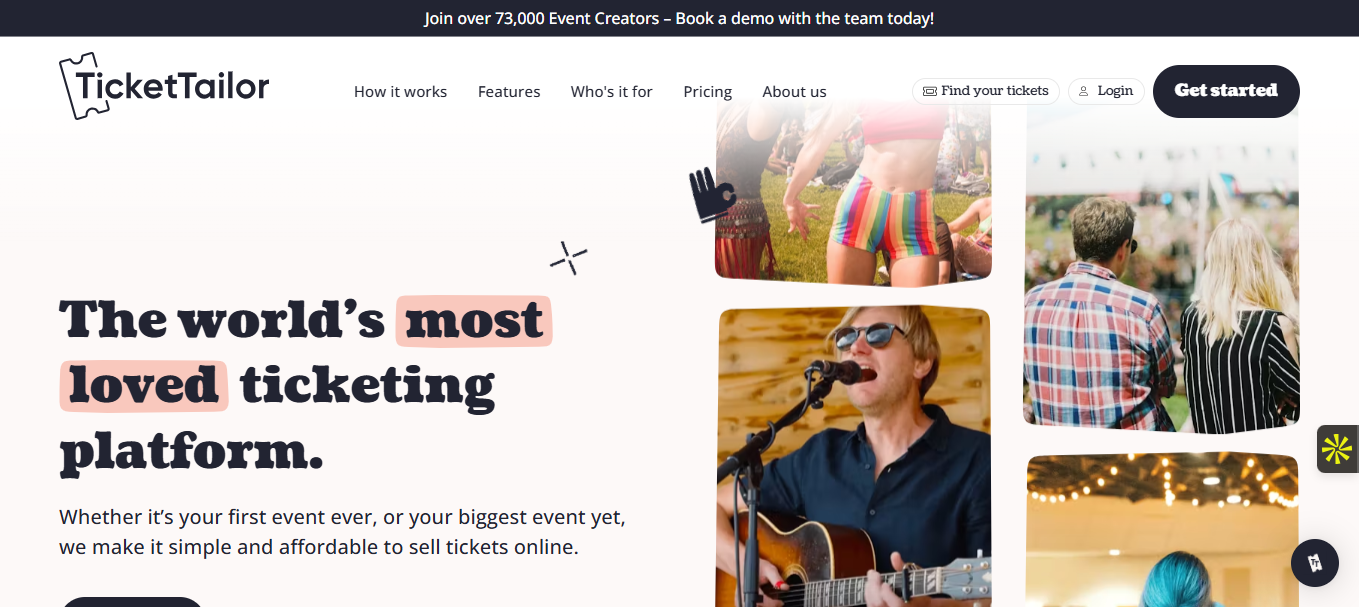Click the Get started button
This screenshot has height=607, width=1359.
coord(1225,91)
